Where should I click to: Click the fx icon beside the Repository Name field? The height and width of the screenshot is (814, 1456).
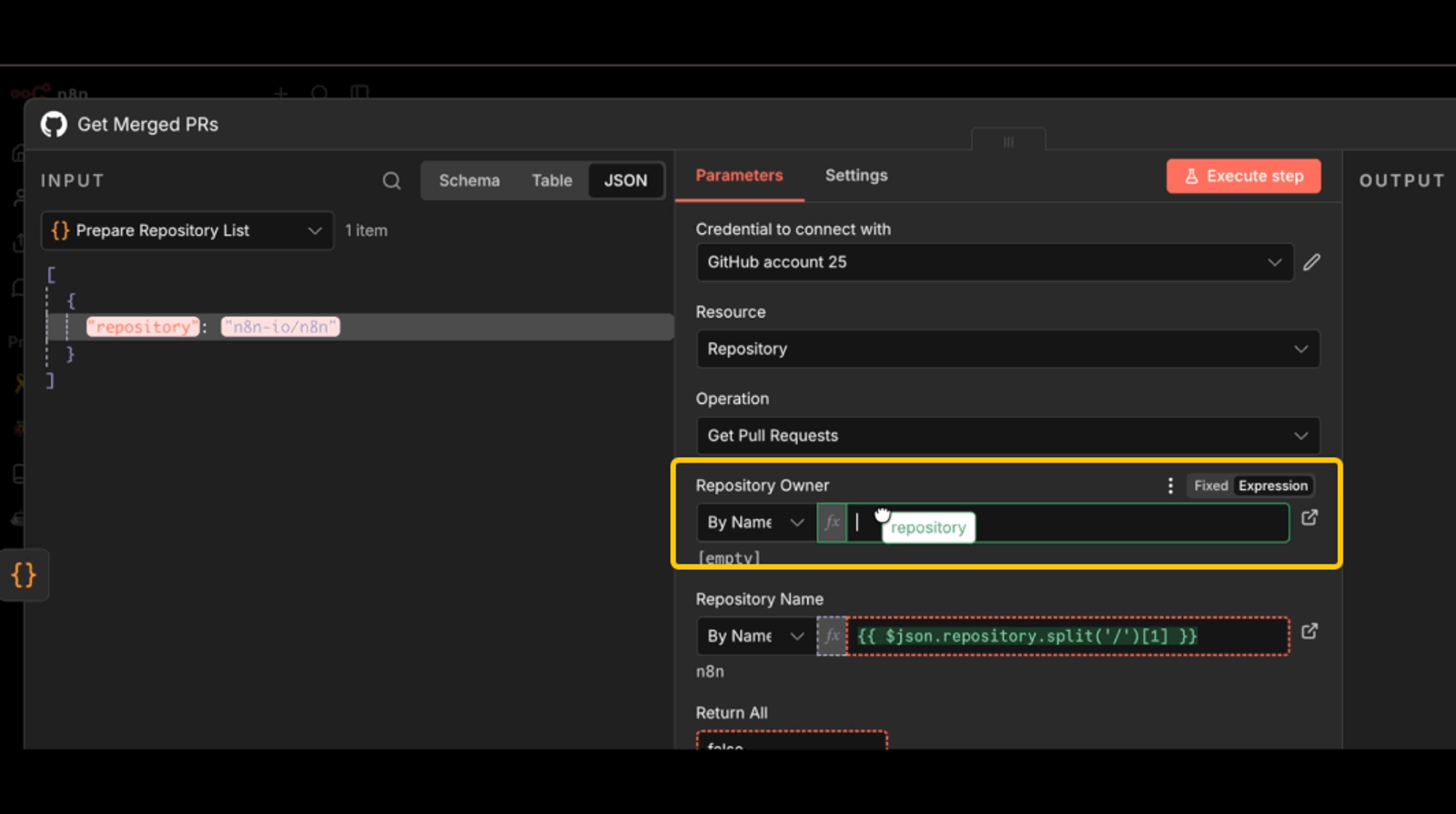832,636
